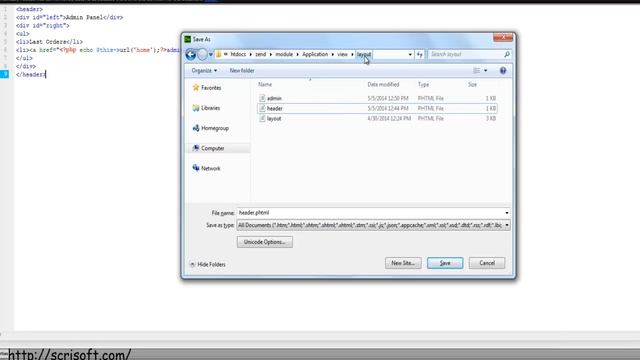The width and height of the screenshot is (640, 360).
Task: Click htdocs in the address breadcrumb
Action: [238, 54]
